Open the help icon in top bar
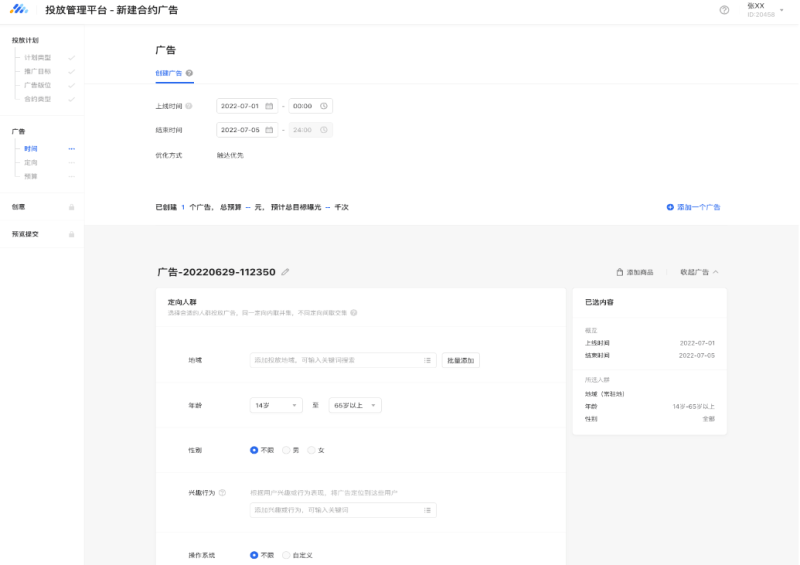The image size is (800, 565). (724, 10)
